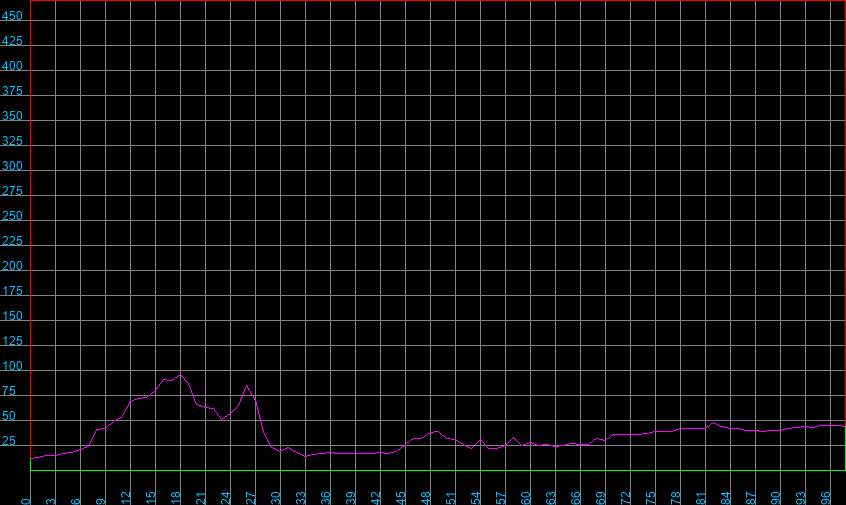Click the 24 label on the horizontal axis
The width and height of the screenshot is (846, 505).
[x=226, y=498]
